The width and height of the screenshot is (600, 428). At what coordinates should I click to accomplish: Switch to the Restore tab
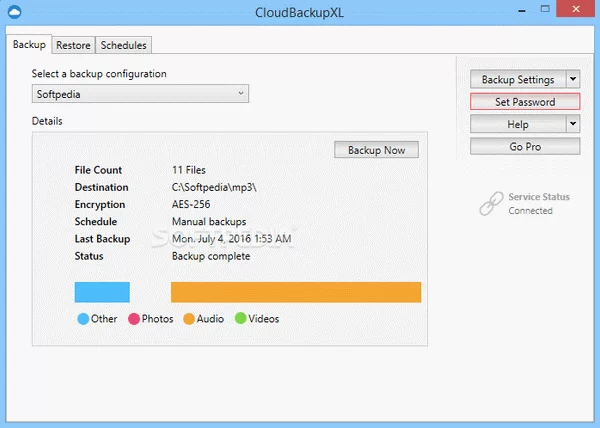click(x=73, y=46)
